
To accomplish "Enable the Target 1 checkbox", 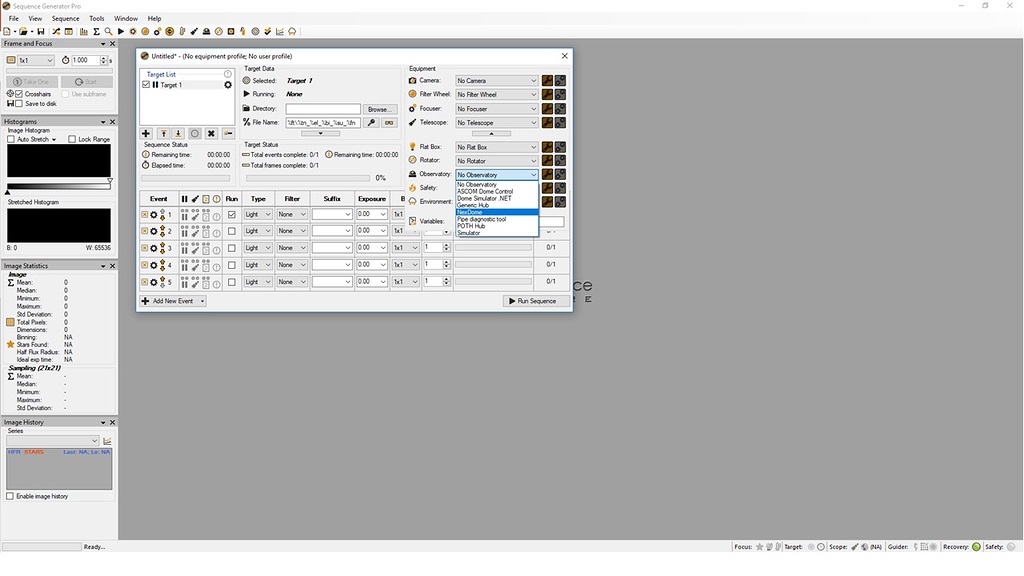I will coord(145,84).
